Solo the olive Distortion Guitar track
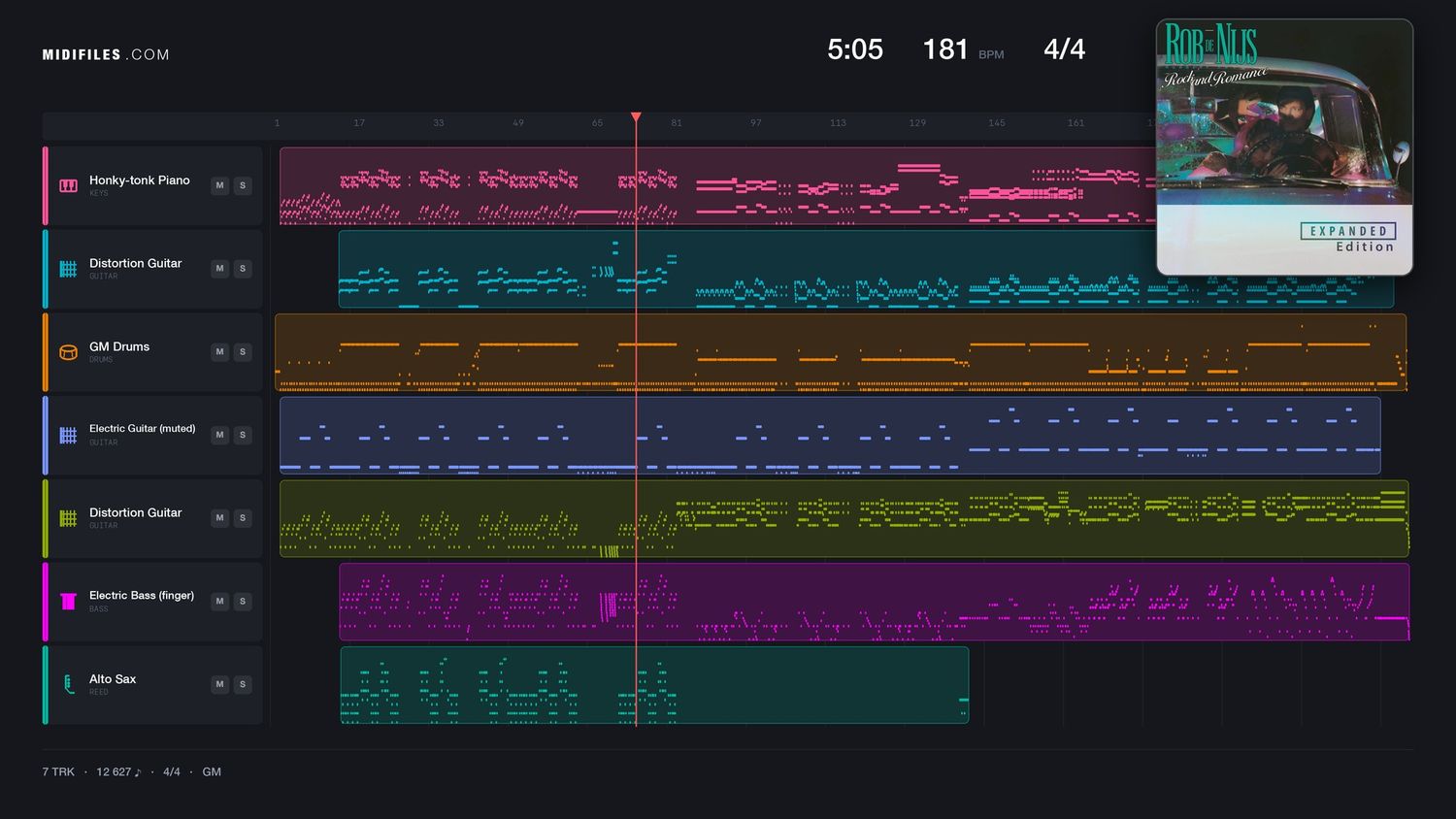 click(x=243, y=518)
